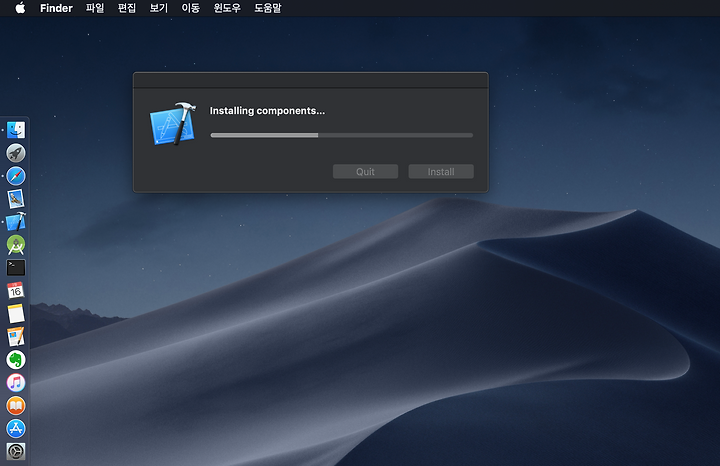Open the 윈도우 menu
The image size is (720, 466).
(x=227, y=8)
